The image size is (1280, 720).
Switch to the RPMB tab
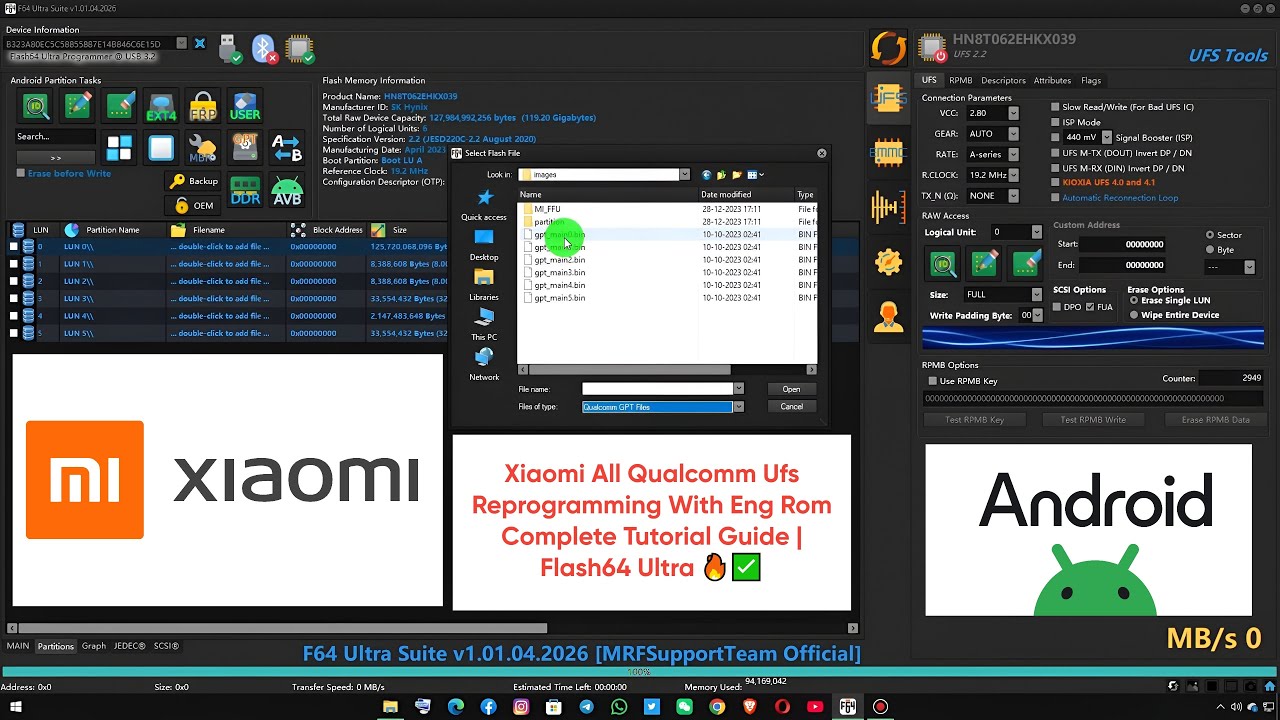pyautogui.click(x=961, y=80)
